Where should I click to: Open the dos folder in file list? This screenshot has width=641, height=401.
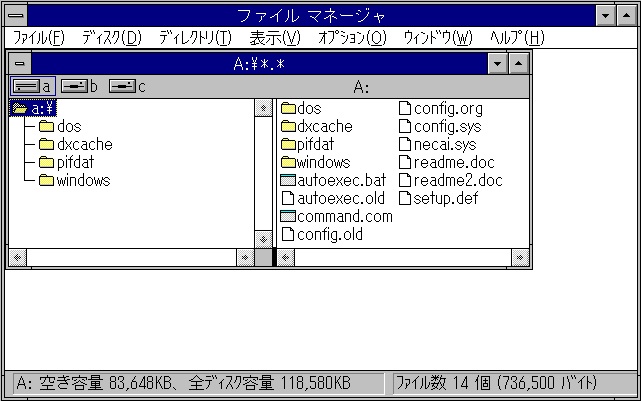click(308, 108)
